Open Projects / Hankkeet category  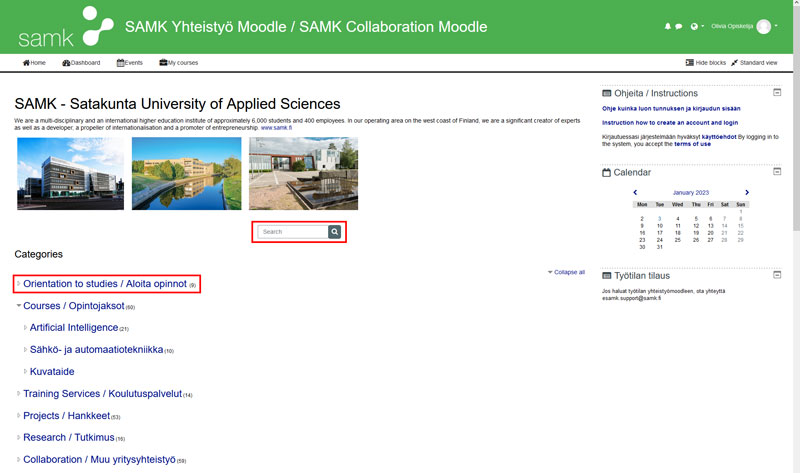[66, 415]
